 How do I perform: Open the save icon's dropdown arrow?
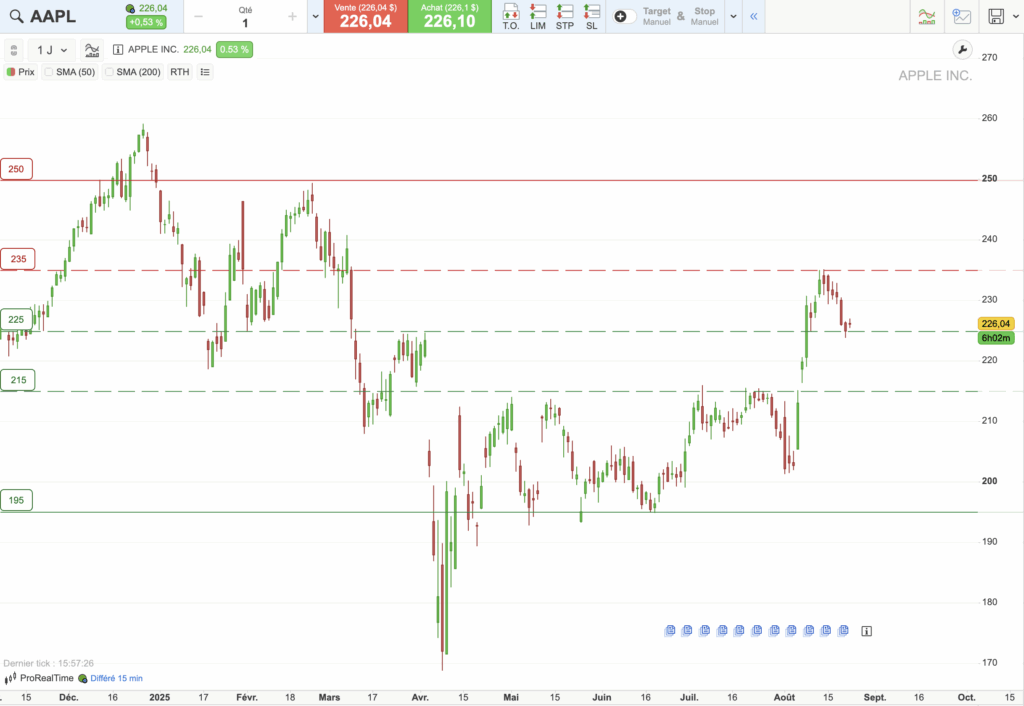coord(1016,17)
